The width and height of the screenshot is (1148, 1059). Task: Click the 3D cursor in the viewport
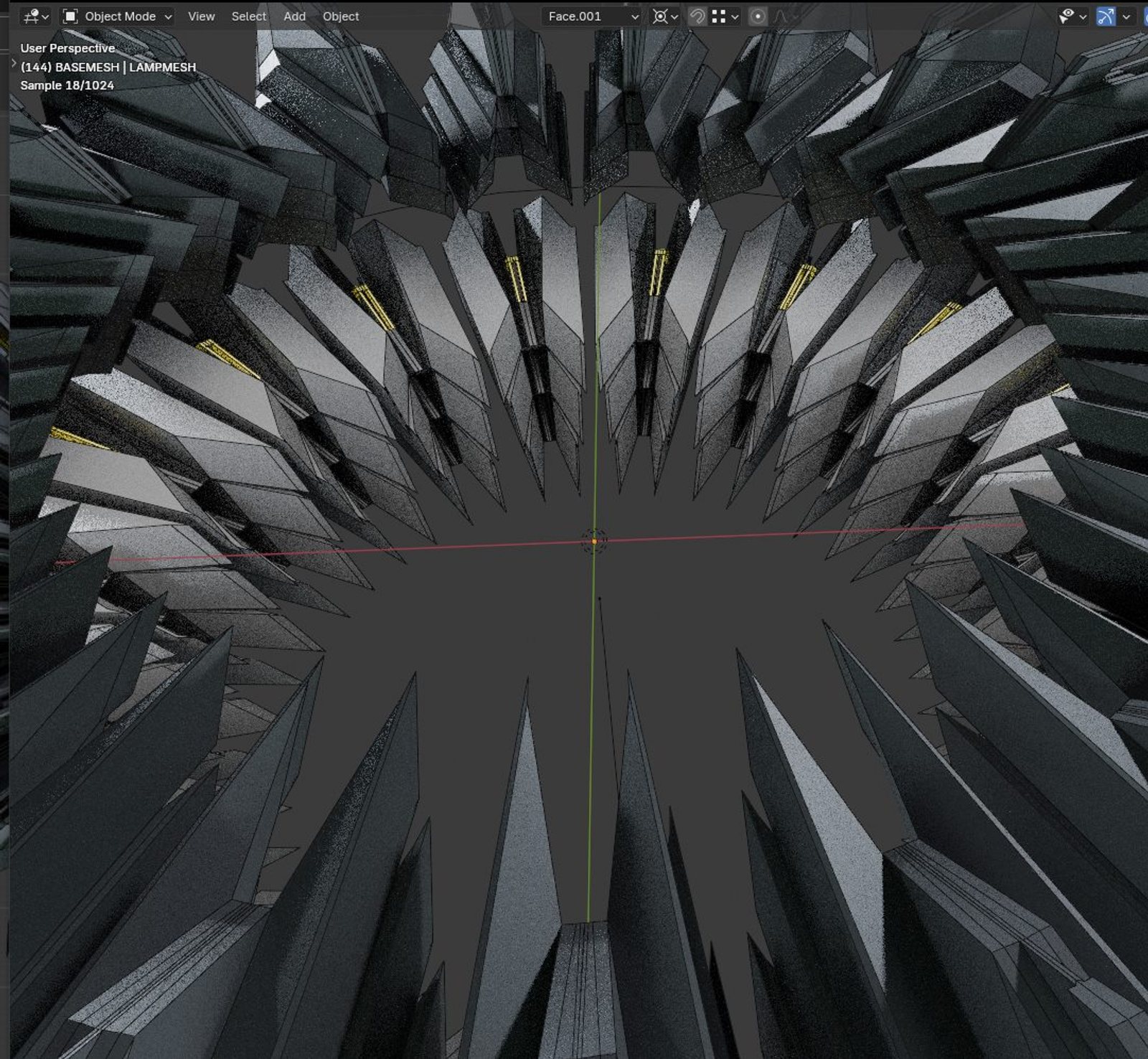(x=594, y=540)
